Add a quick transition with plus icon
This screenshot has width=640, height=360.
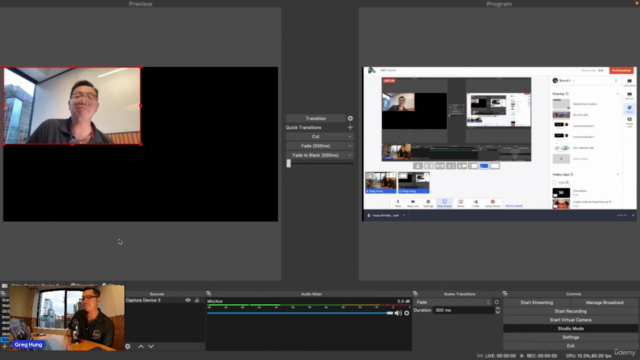(x=350, y=127)
